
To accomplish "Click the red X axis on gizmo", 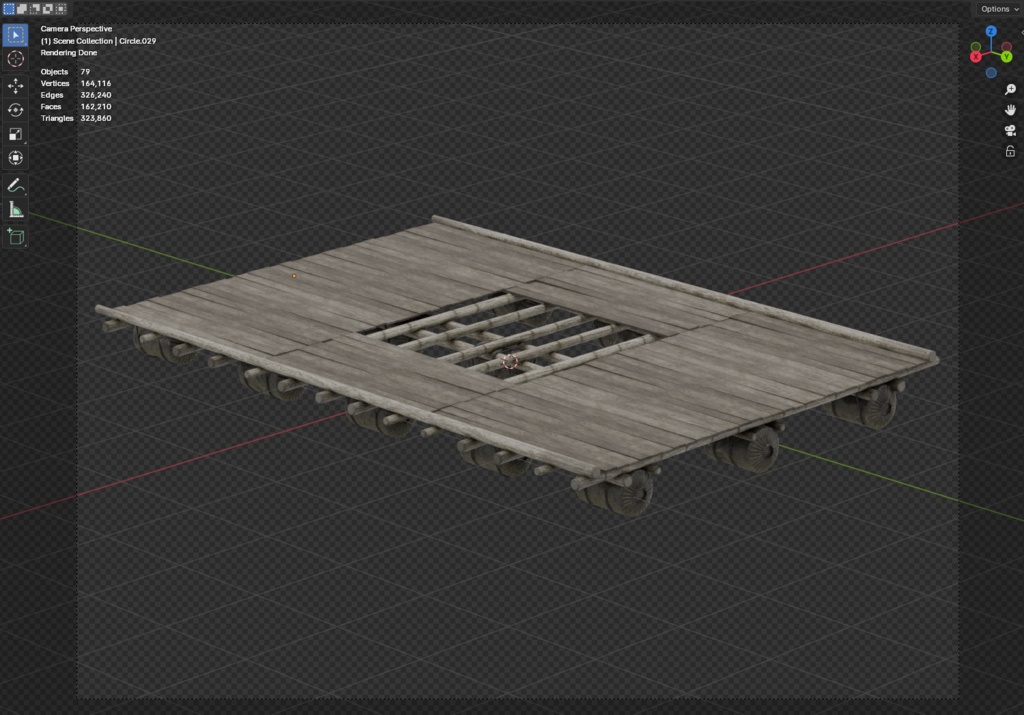I will (x=976, y=57).
